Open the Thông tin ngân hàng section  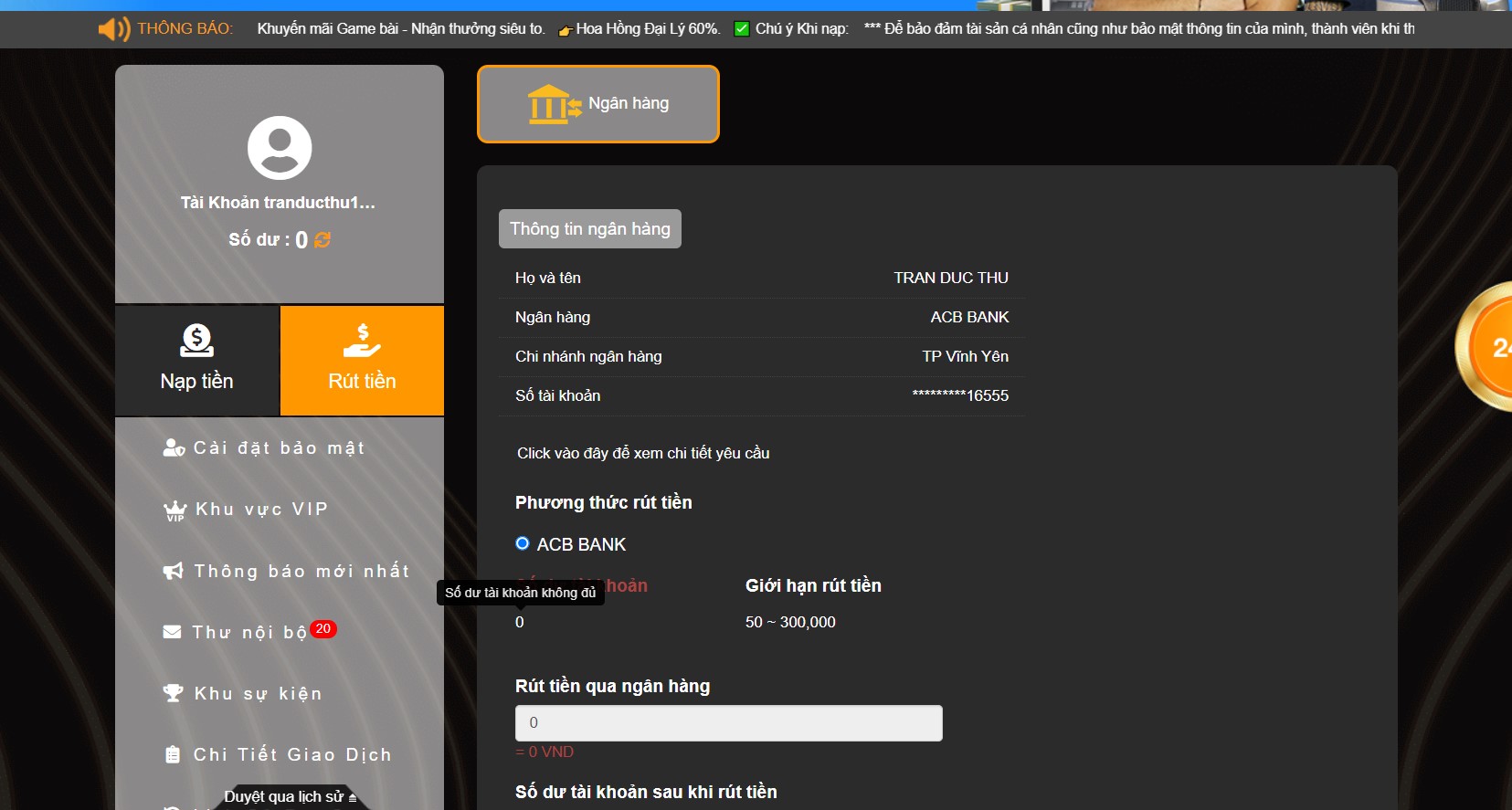[x=590, y=229]
